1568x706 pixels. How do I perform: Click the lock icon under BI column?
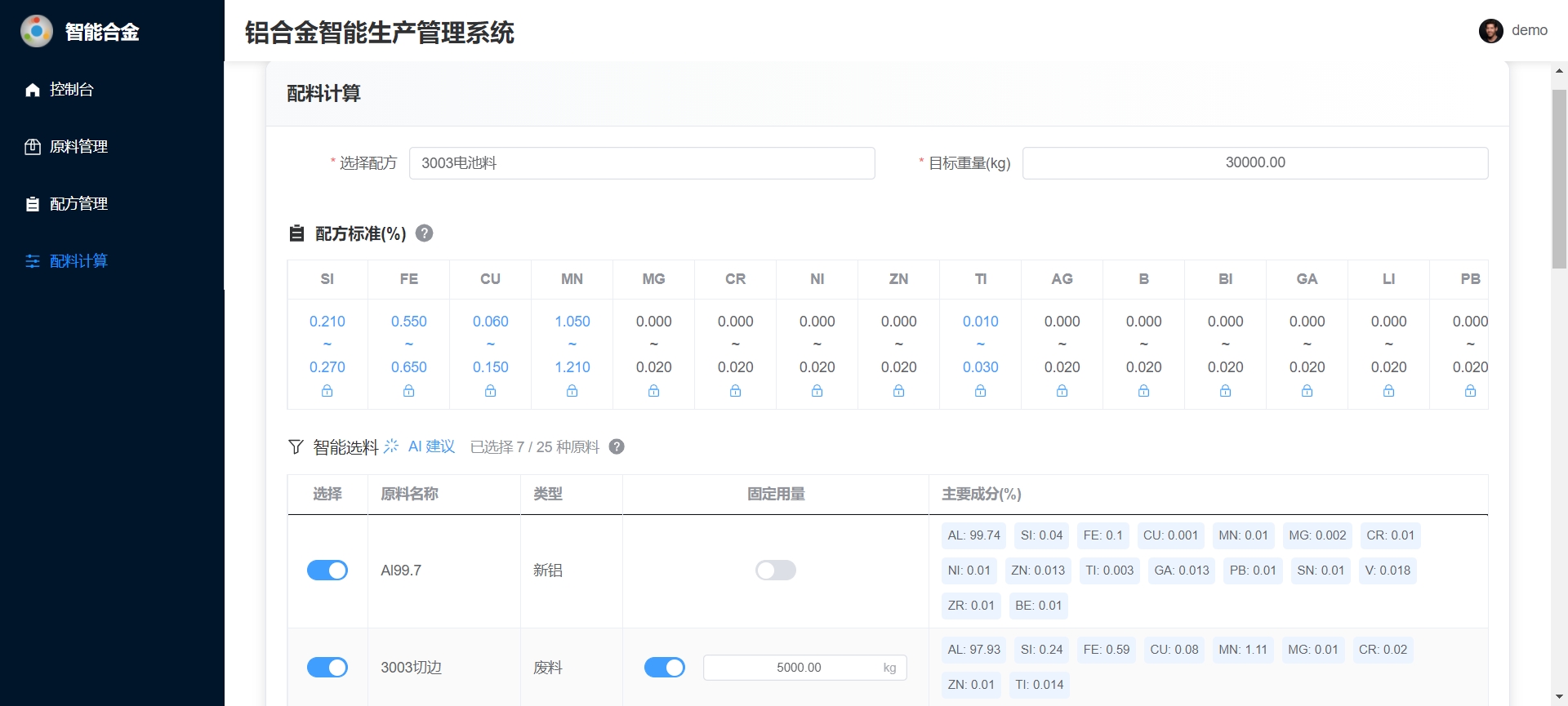coord(1225,391)
